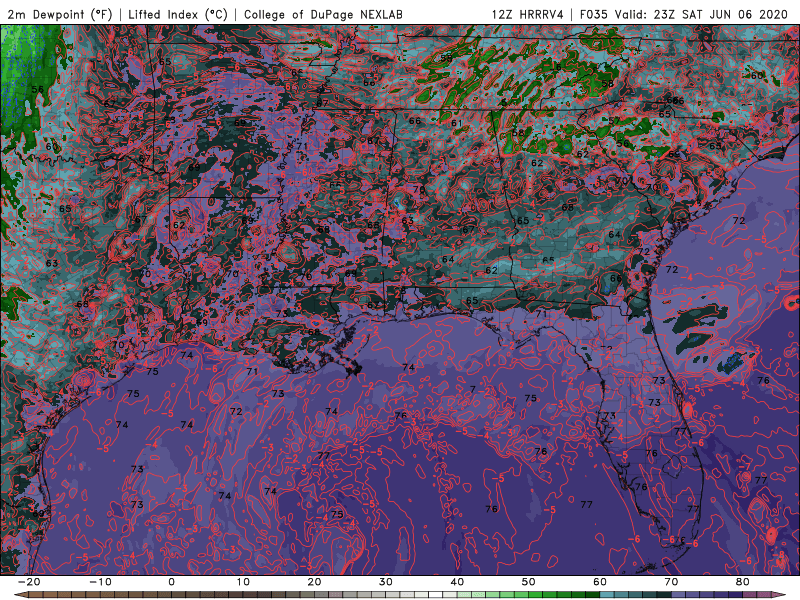
Task: Click the "2m Dewpoint (°F)" title text
Action: 59,14
